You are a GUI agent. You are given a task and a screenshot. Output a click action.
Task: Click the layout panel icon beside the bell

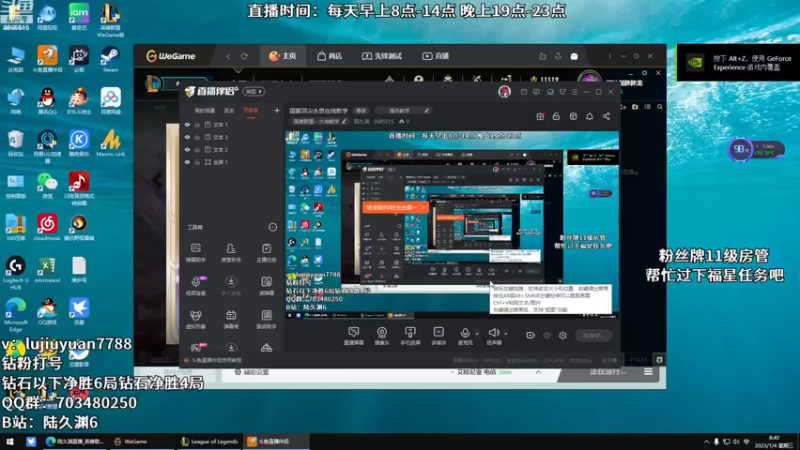pyautogui.click(x=573, y=116)
